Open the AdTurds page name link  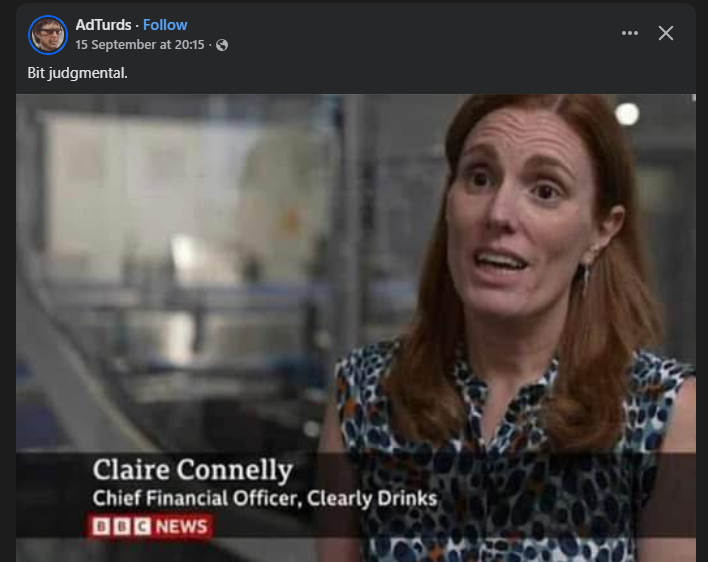103,25
